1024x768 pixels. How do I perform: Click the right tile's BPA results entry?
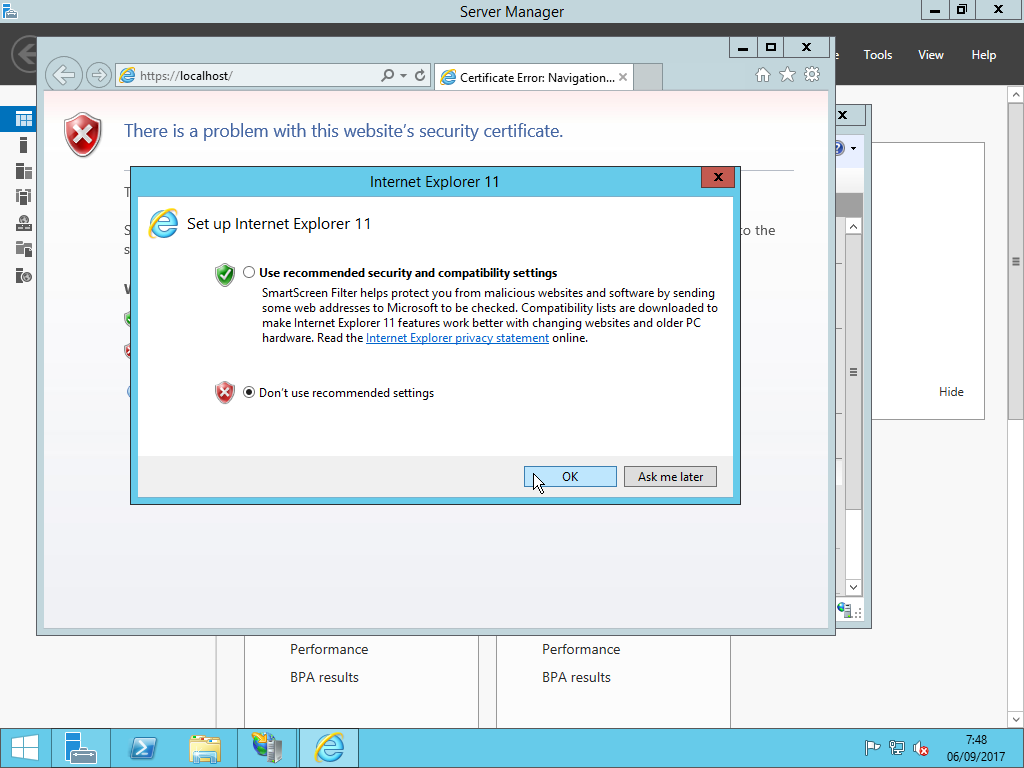[577, 677]
